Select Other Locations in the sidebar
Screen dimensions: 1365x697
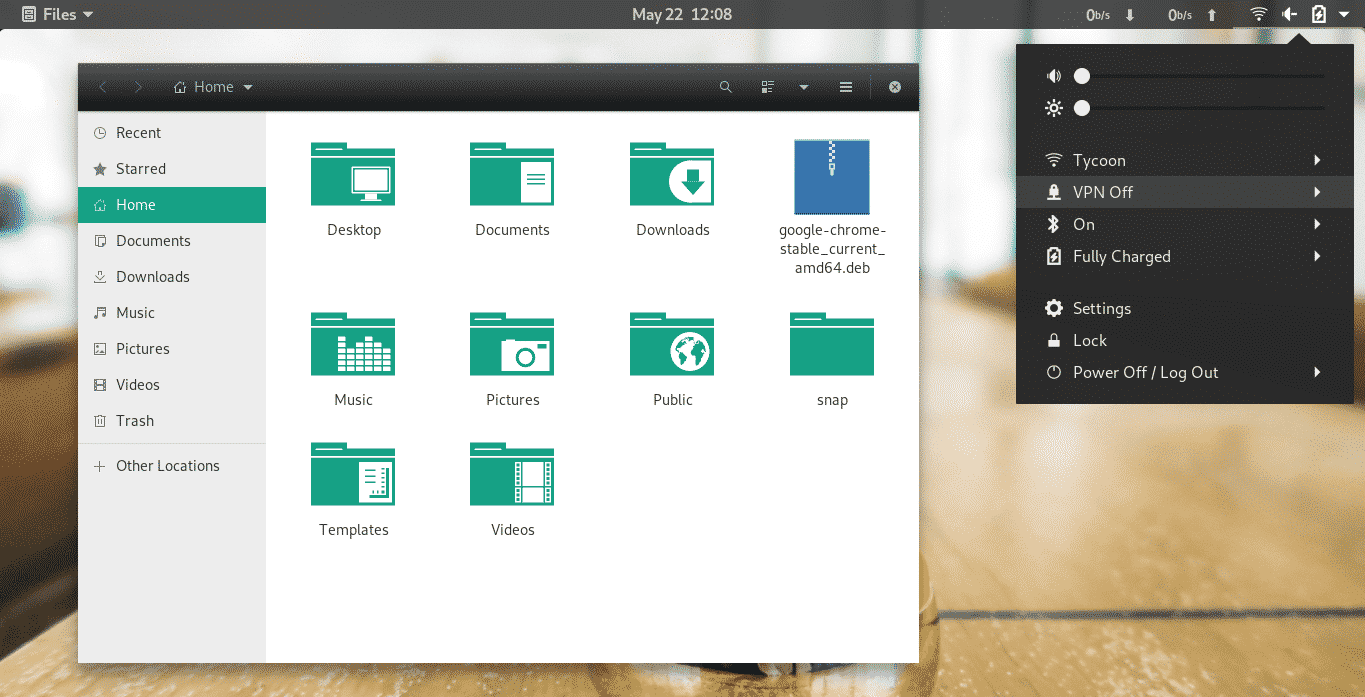(167, 465)
